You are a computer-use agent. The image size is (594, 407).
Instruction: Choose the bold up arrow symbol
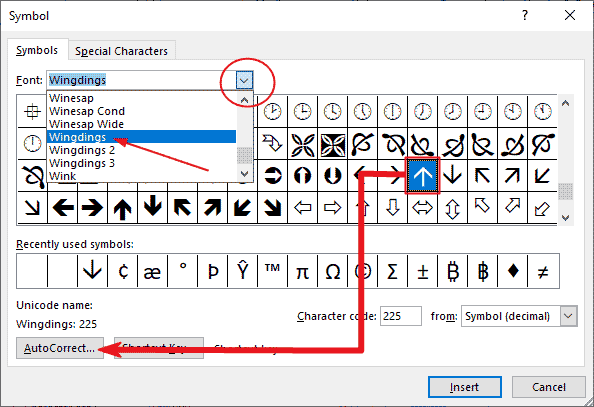tap(122, 209)
